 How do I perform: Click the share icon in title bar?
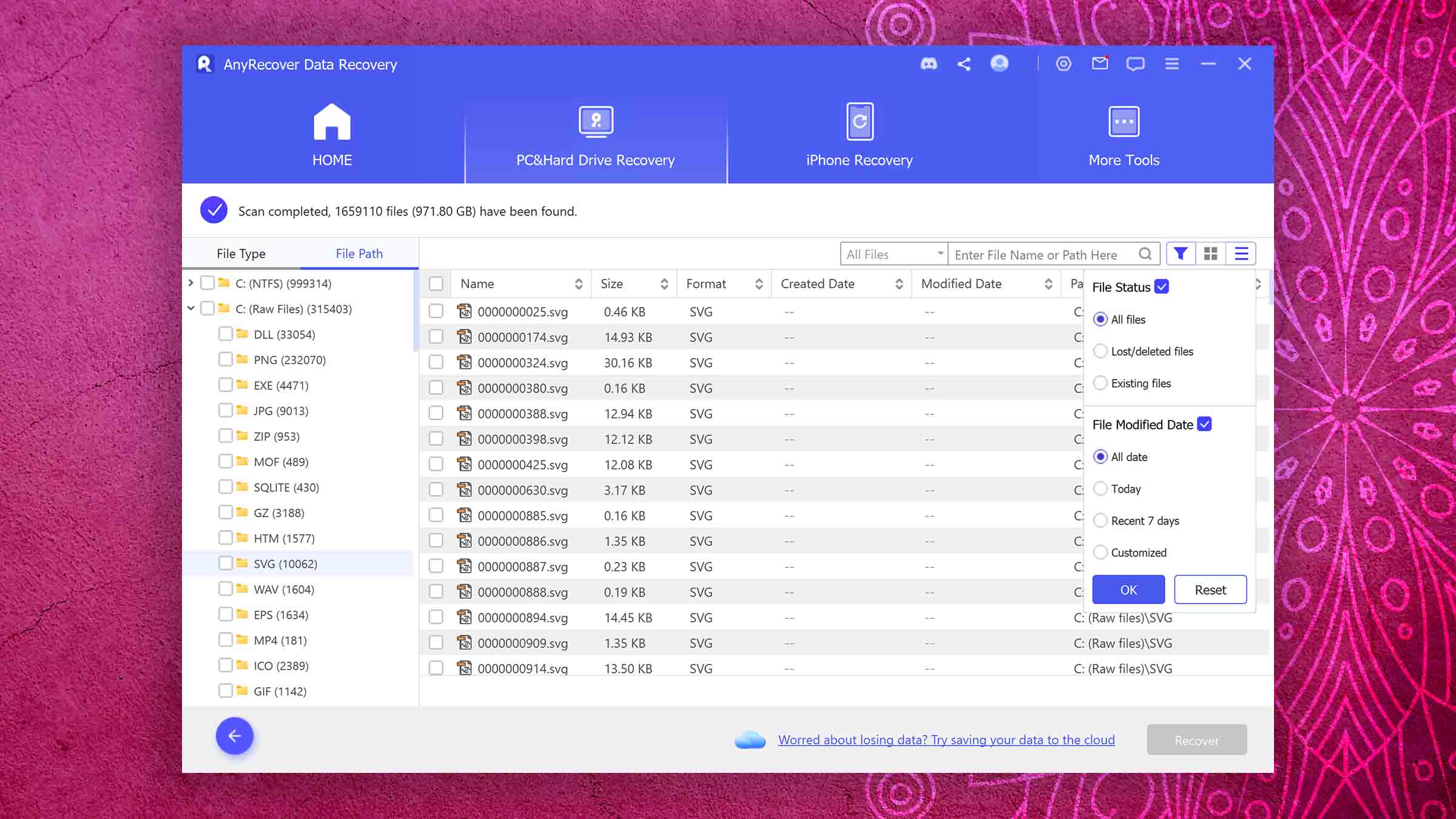[x=964, y=64]
